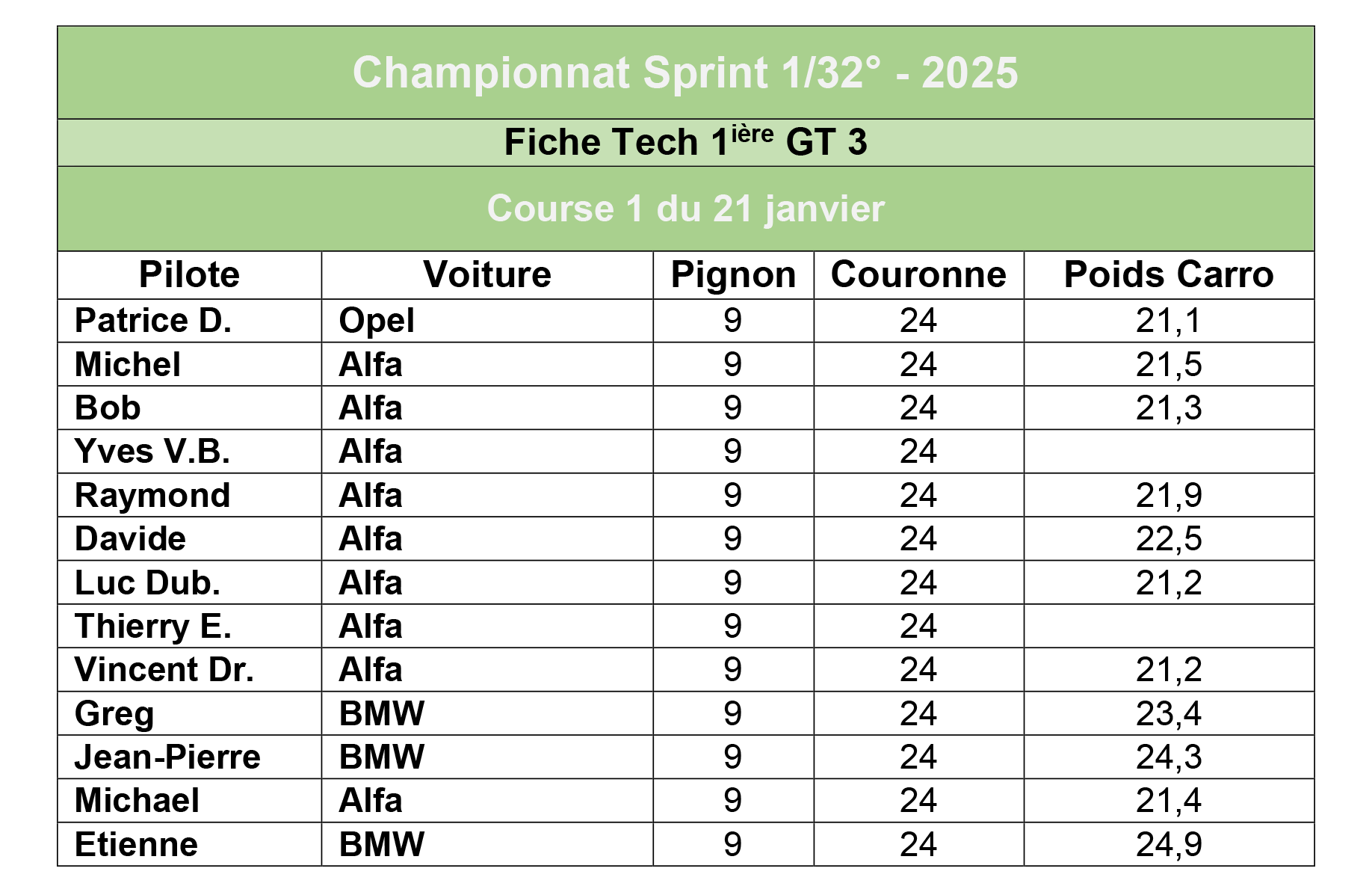
Task: Click the empty Poids cell for Yves V.B.
Action: tap(1169, 452)
